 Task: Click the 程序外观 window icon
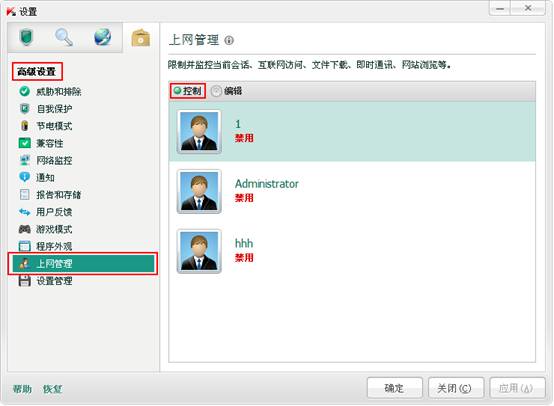coord(24,246)
